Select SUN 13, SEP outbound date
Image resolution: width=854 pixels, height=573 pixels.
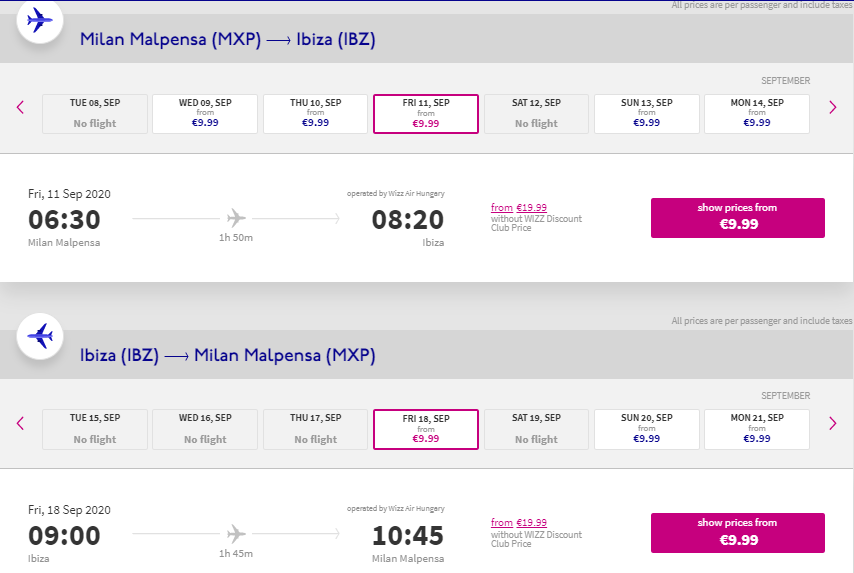click(646, 113)
